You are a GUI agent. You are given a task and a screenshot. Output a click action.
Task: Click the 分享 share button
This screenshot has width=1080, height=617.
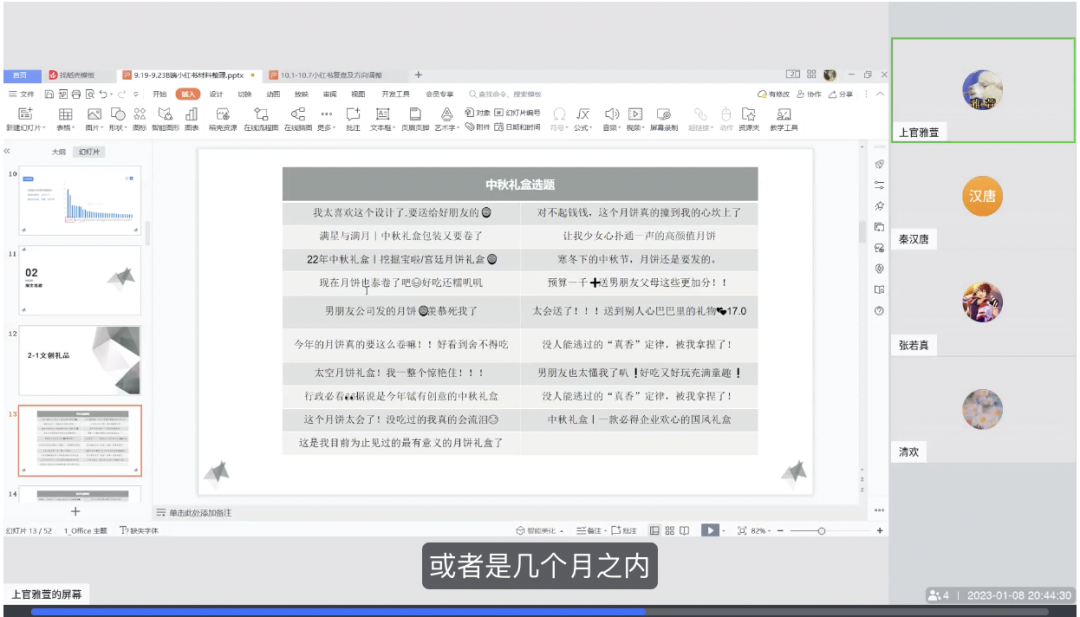[x=841, y=94]
